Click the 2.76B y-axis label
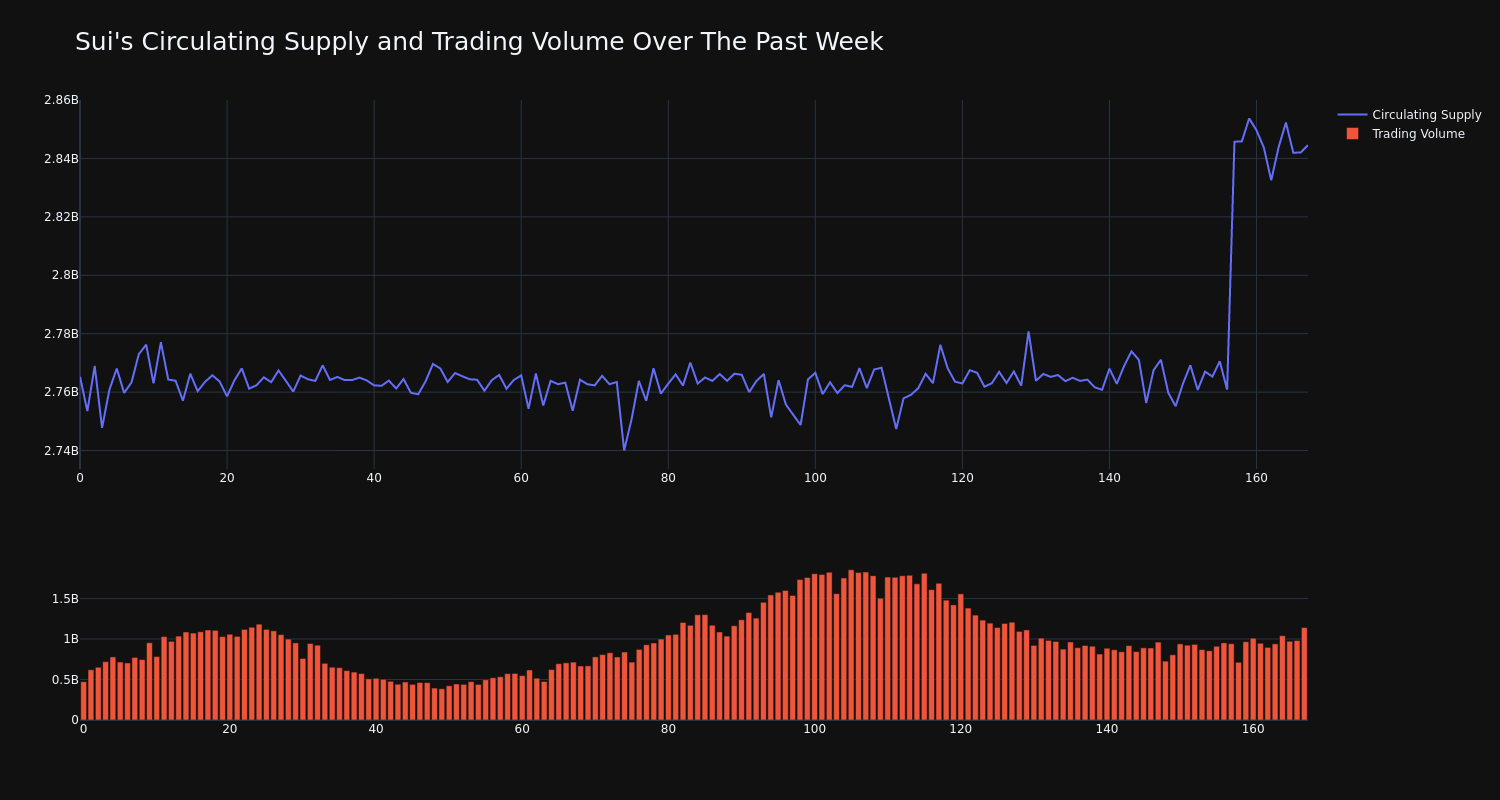 tap(61, 392)
